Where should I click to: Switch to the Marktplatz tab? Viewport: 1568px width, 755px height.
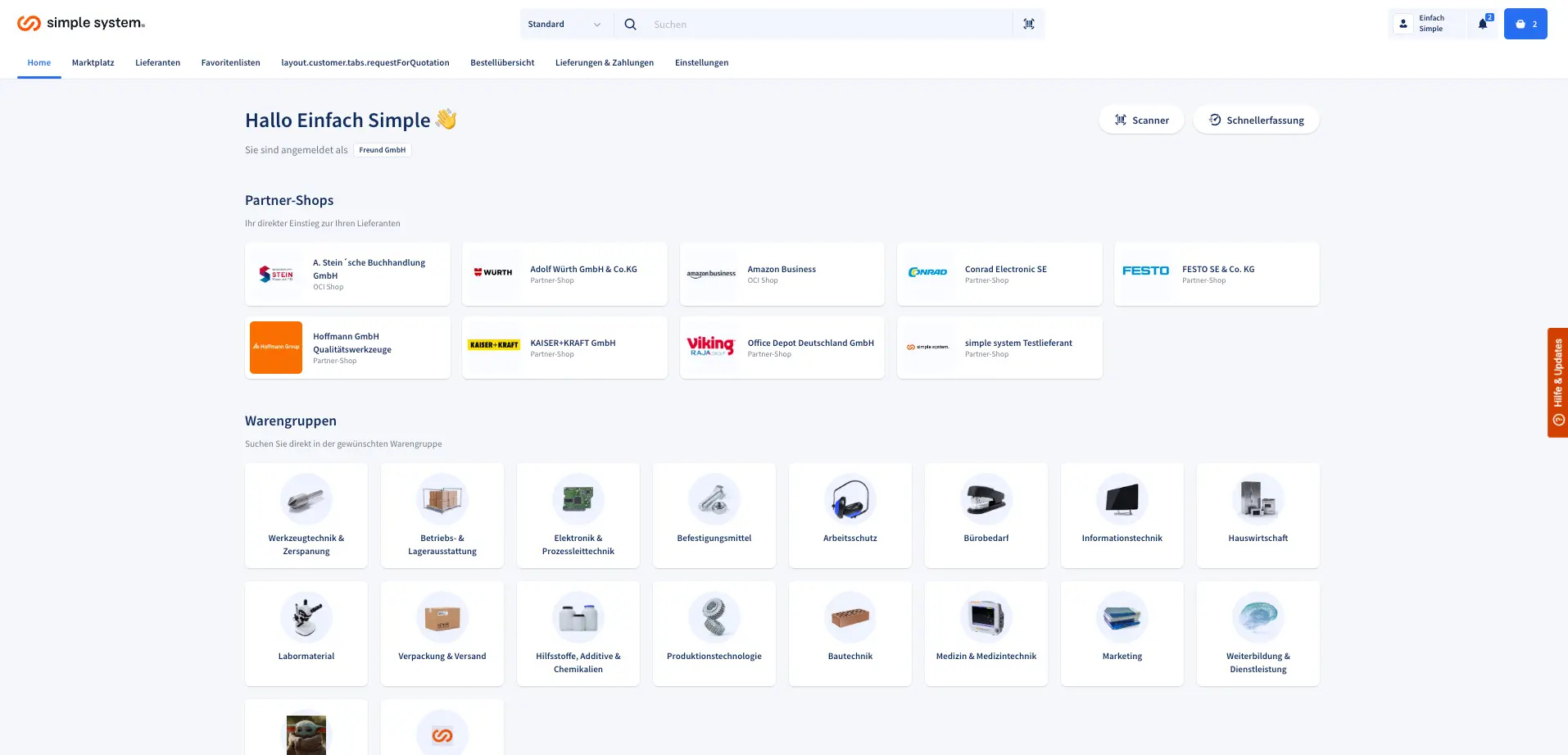coord(93,62)
